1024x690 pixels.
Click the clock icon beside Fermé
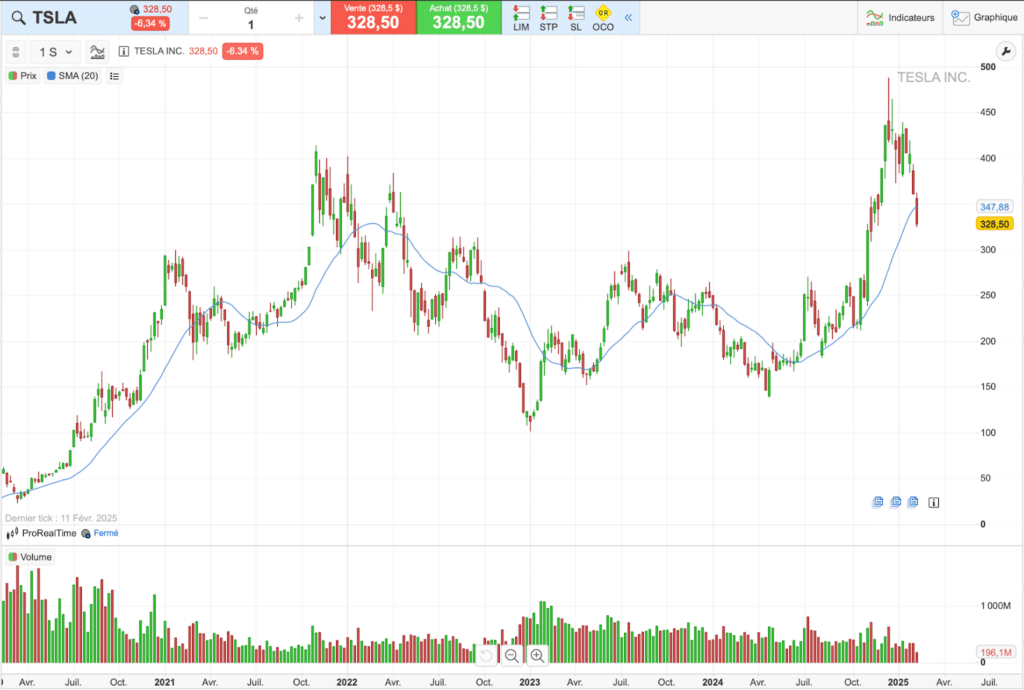coord(86,534)
